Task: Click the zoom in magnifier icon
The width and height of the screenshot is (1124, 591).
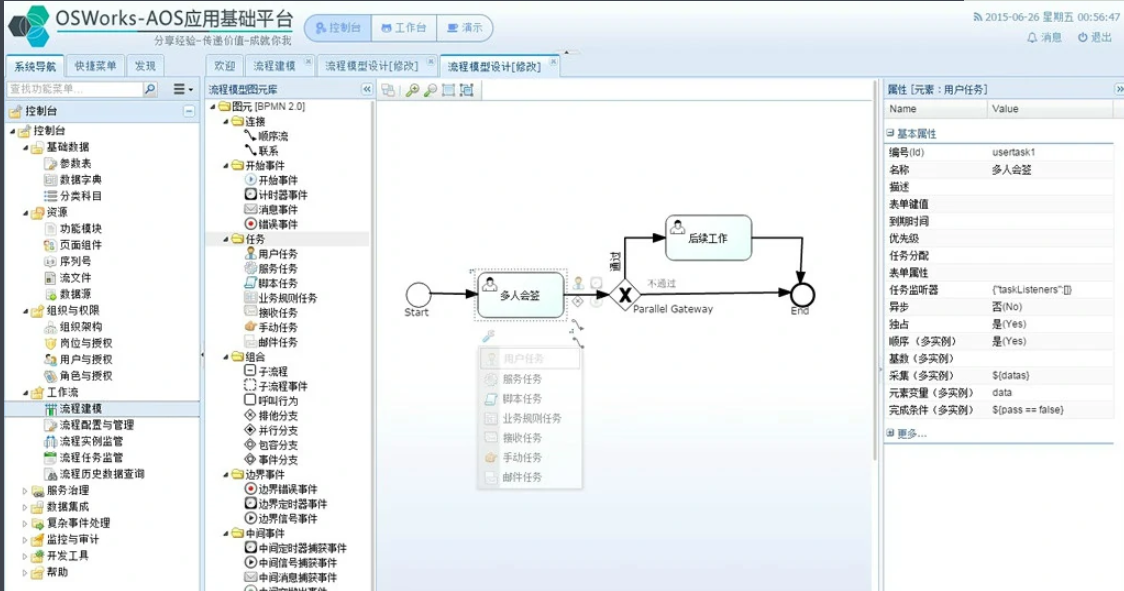Action: (412, 90)
